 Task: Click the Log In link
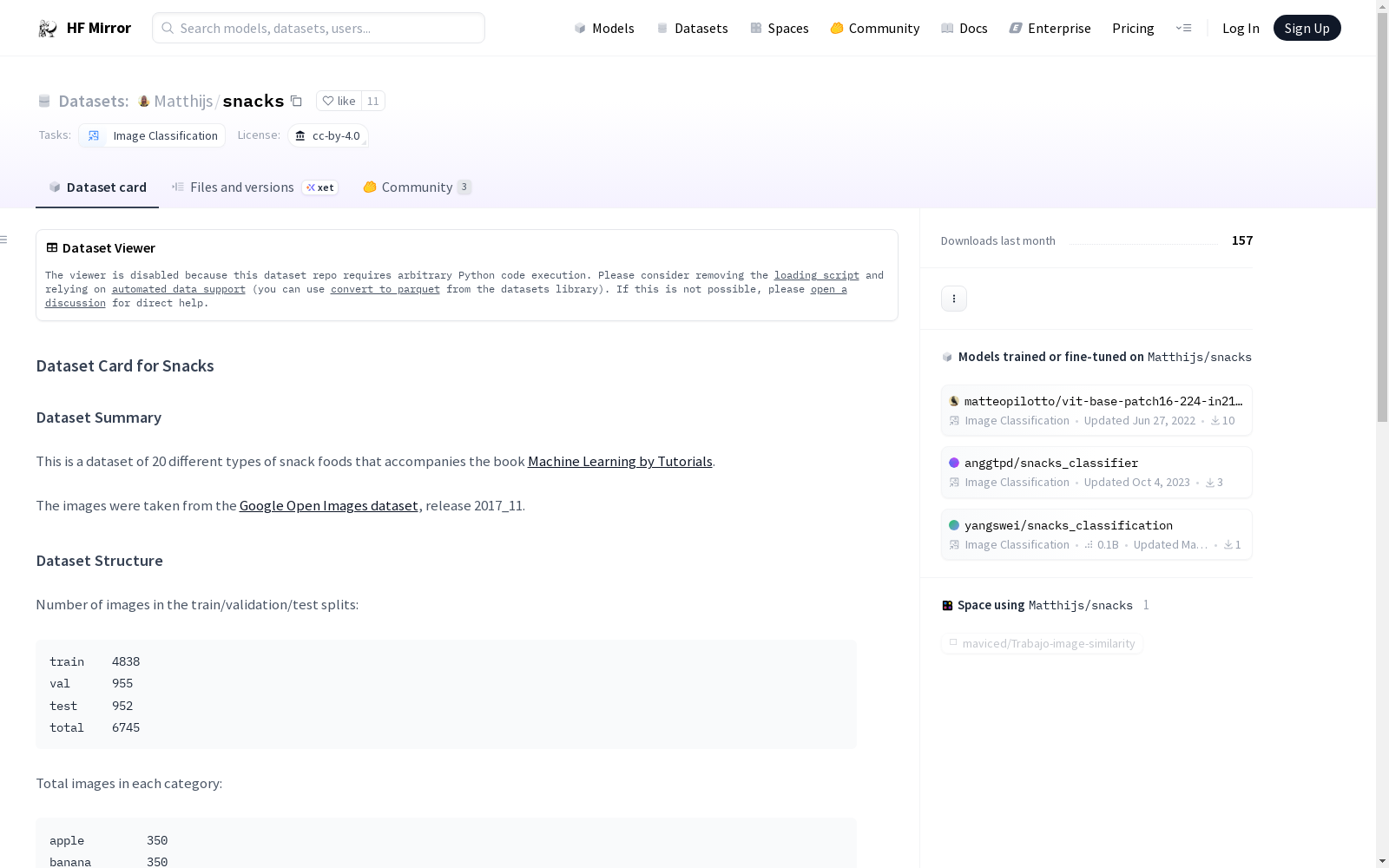[x=1241, y=28]
